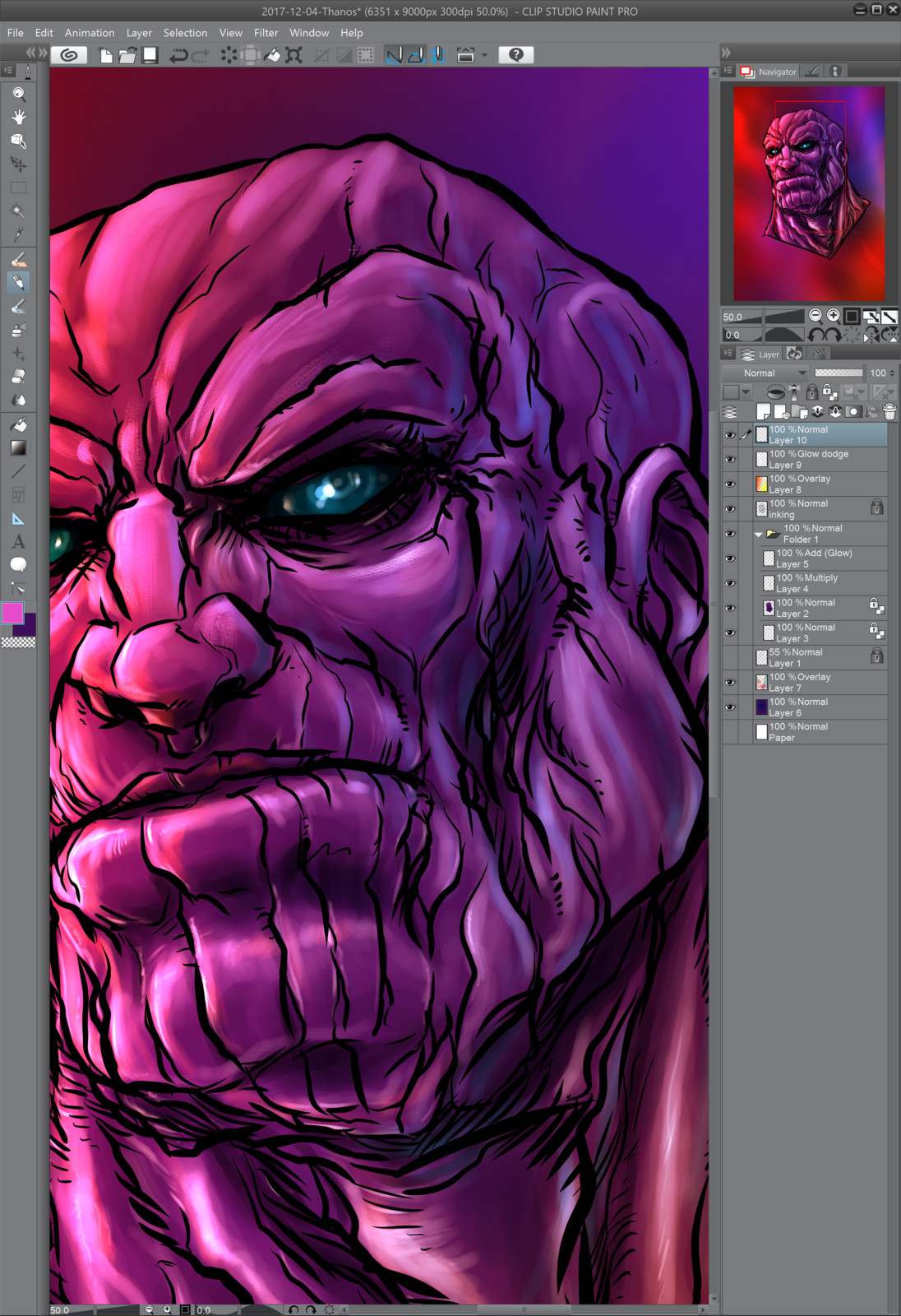
Task: Select the Paper layer row
Action: pos(805,732)
